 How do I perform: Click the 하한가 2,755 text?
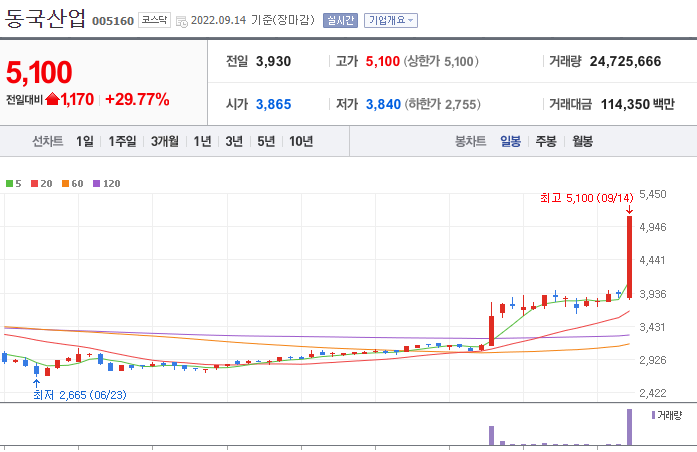(442, 104)
